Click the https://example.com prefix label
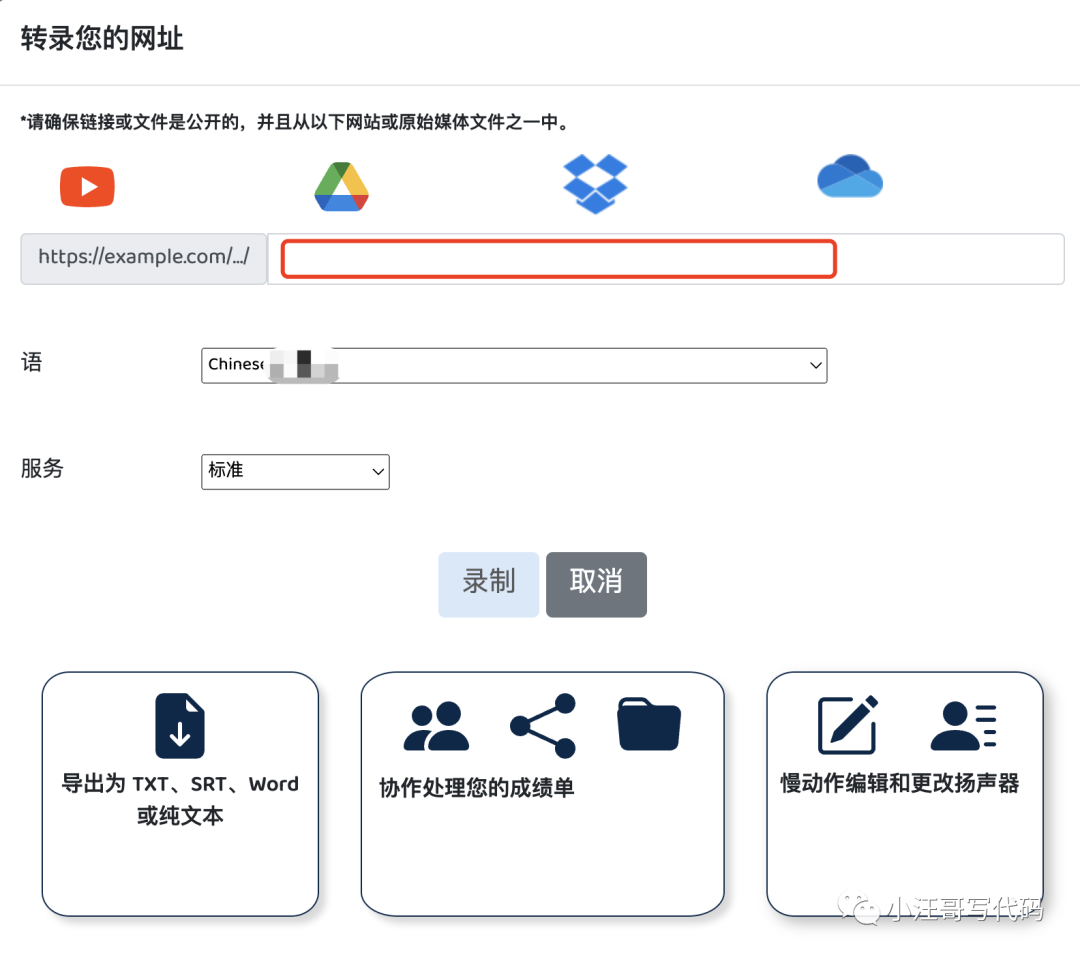This screenshot has width=1080, height=957. point(142,258)
